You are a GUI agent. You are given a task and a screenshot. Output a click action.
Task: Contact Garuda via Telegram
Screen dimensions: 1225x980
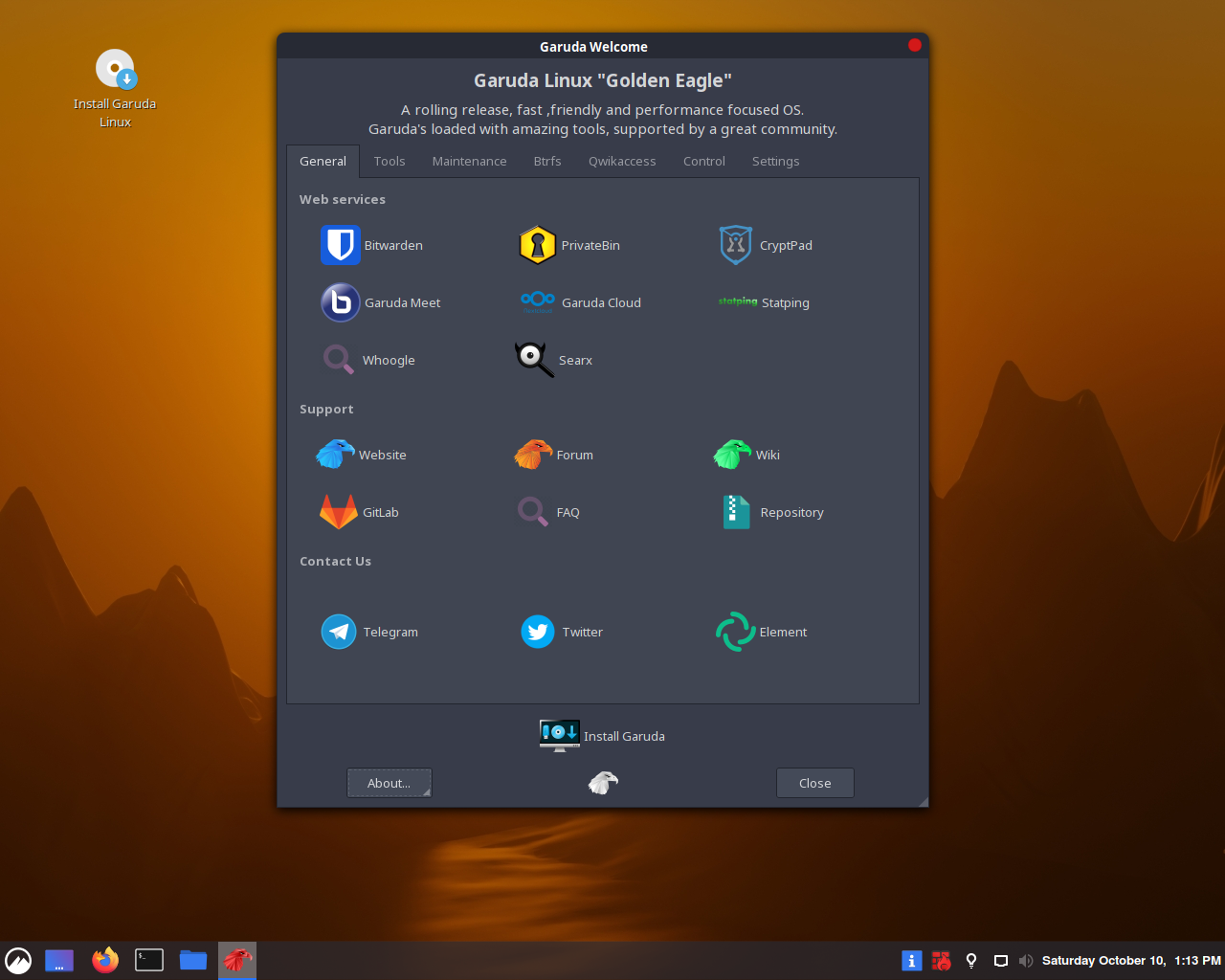click(369, 632)
